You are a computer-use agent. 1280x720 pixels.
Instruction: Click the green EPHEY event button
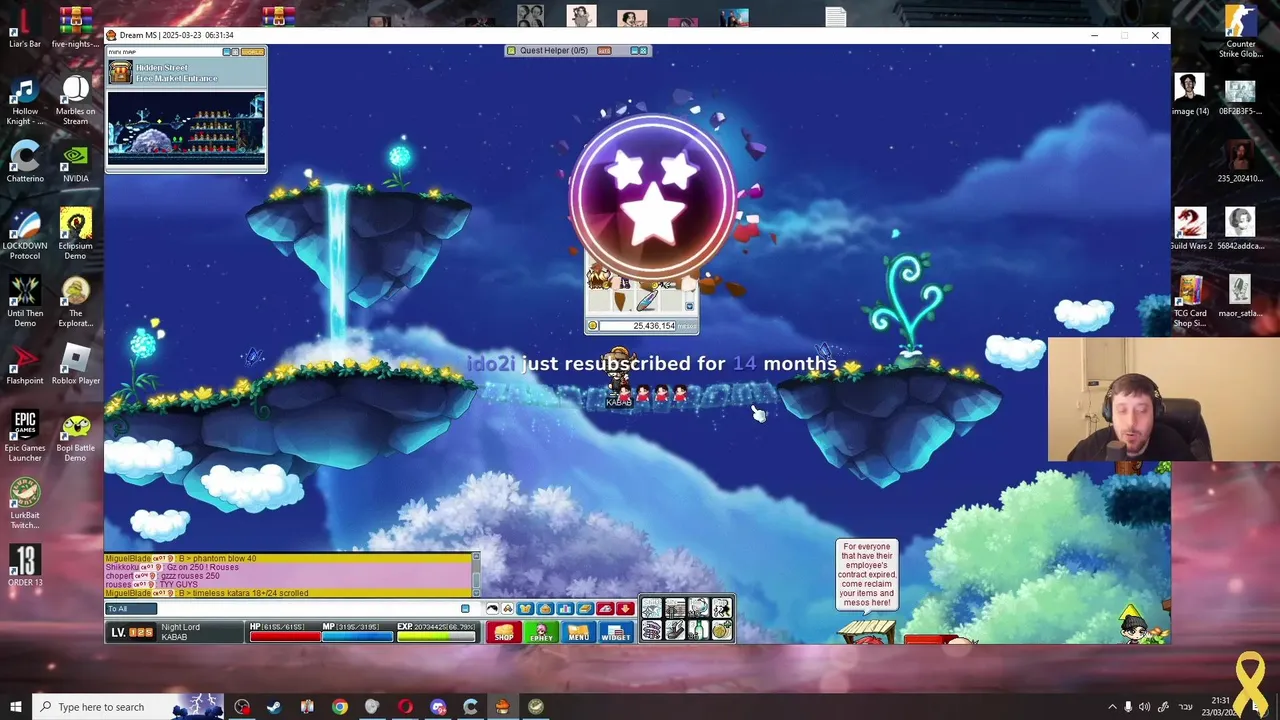[x=541, y=632]
